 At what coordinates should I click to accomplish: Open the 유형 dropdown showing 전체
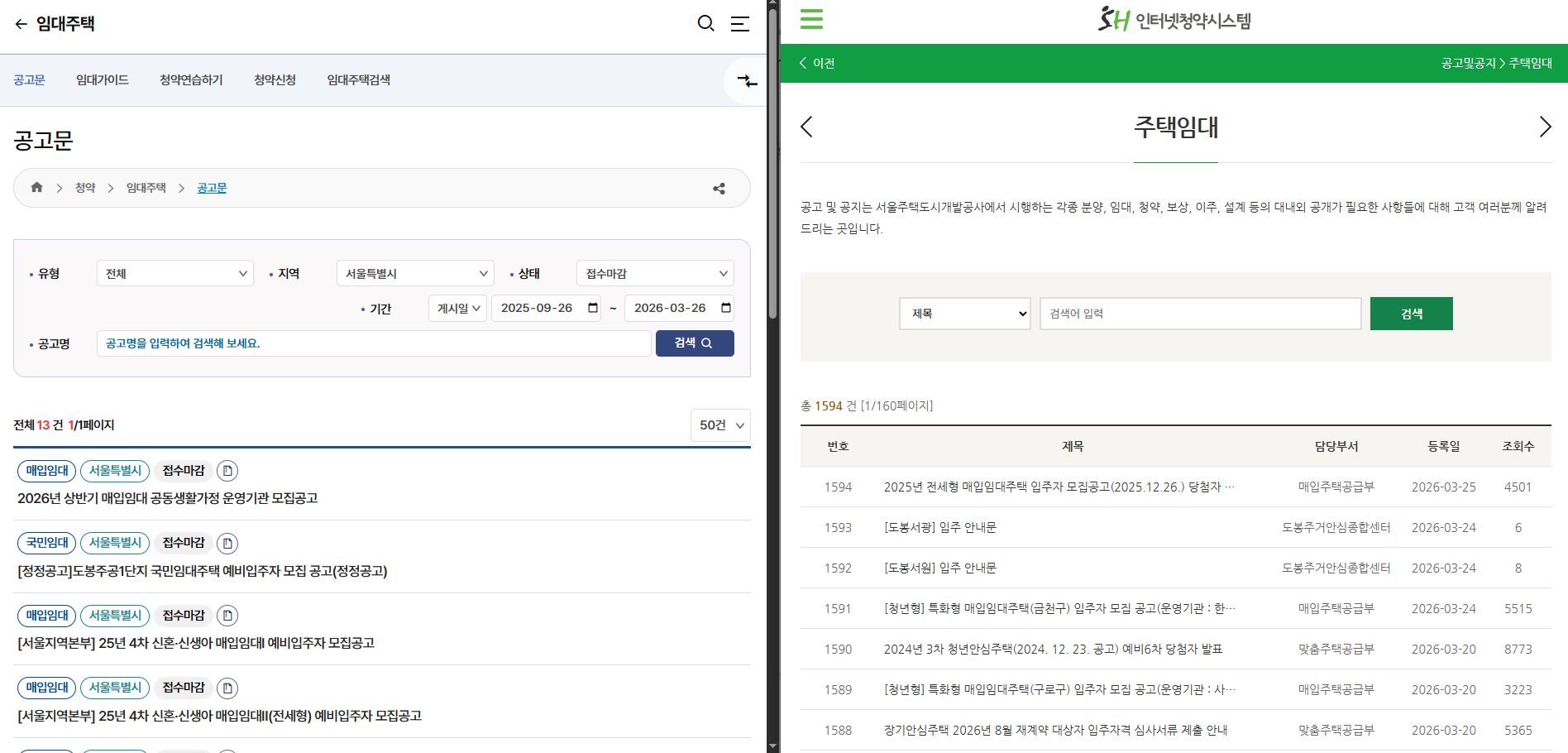coord(174,273)
